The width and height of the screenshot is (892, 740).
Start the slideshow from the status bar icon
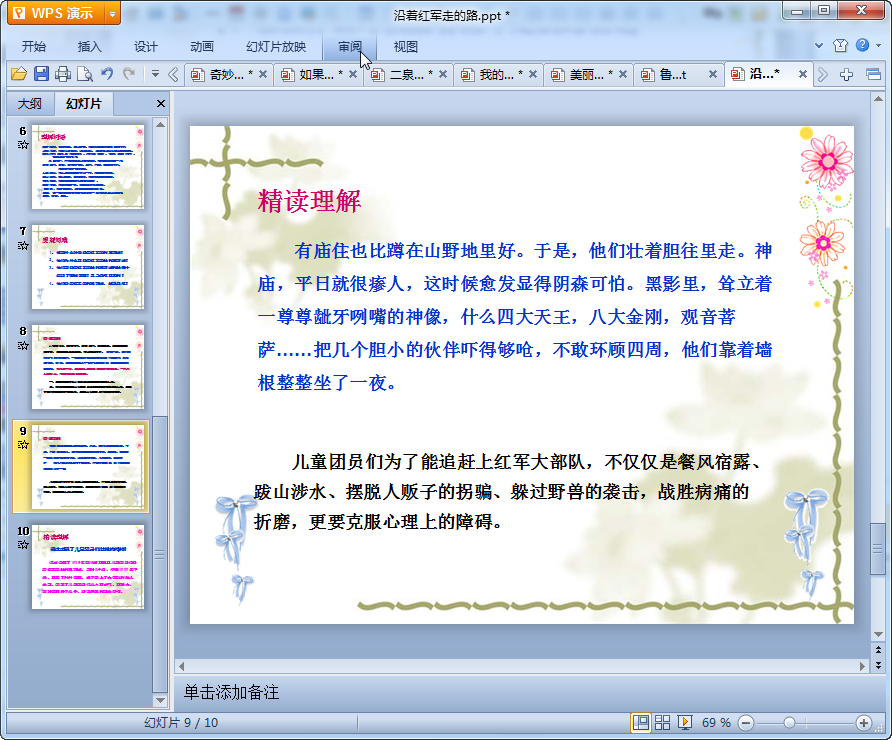[684, 723]
